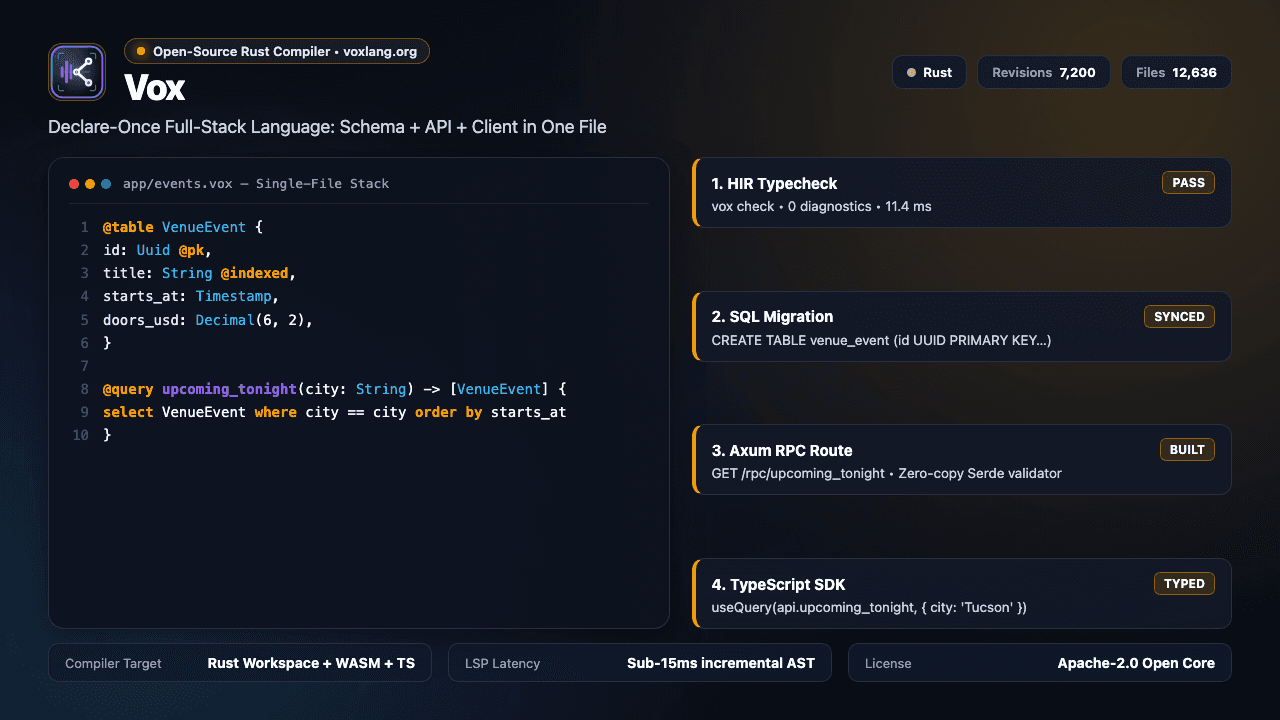1280x720 pixels.
Task: Click the GET /rpc/upcoming_tonight text
Action: point(886,473)
